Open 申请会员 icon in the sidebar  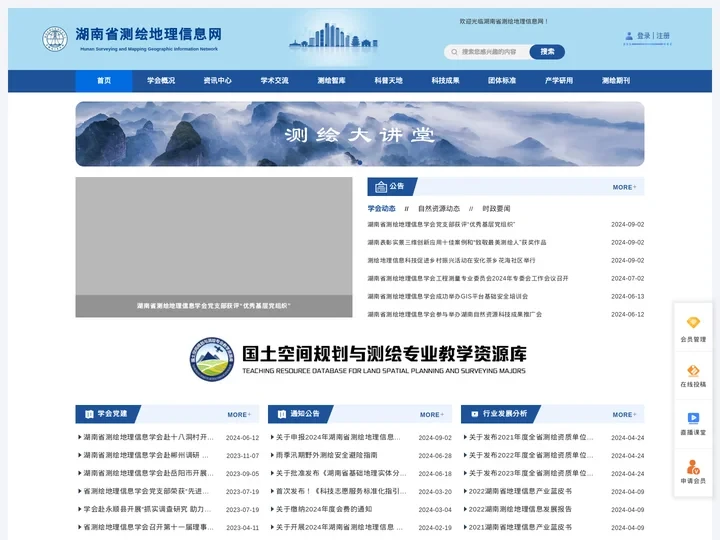[693, 467]
